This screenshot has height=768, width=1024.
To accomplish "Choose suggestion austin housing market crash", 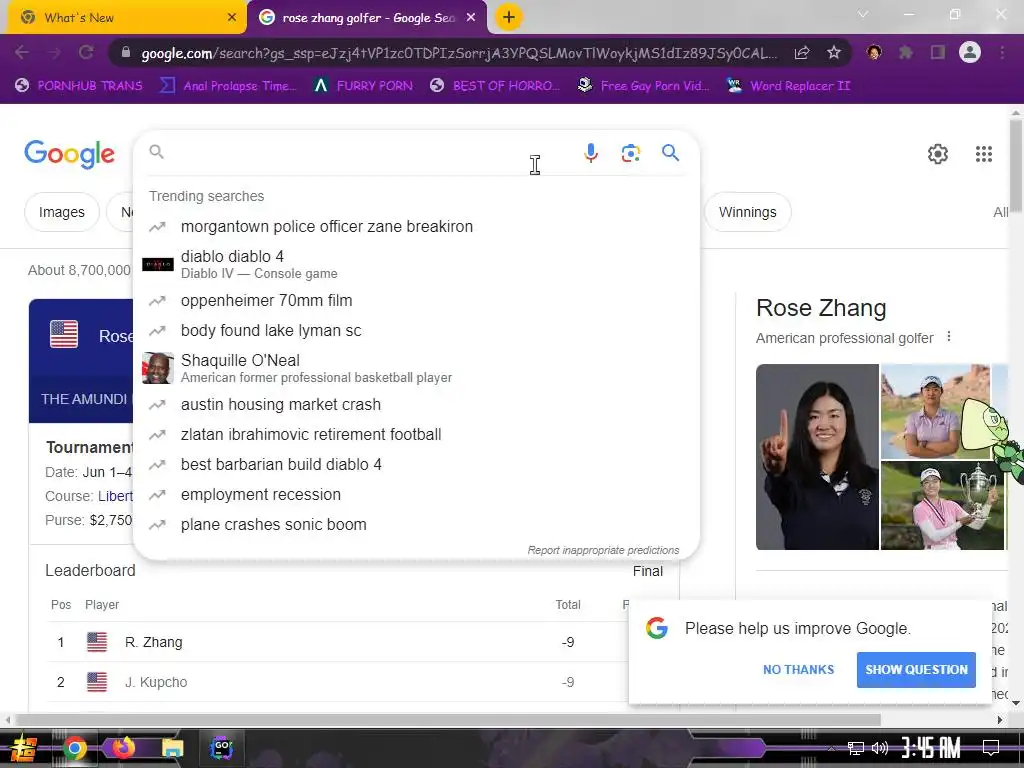I will click(416, 404).
